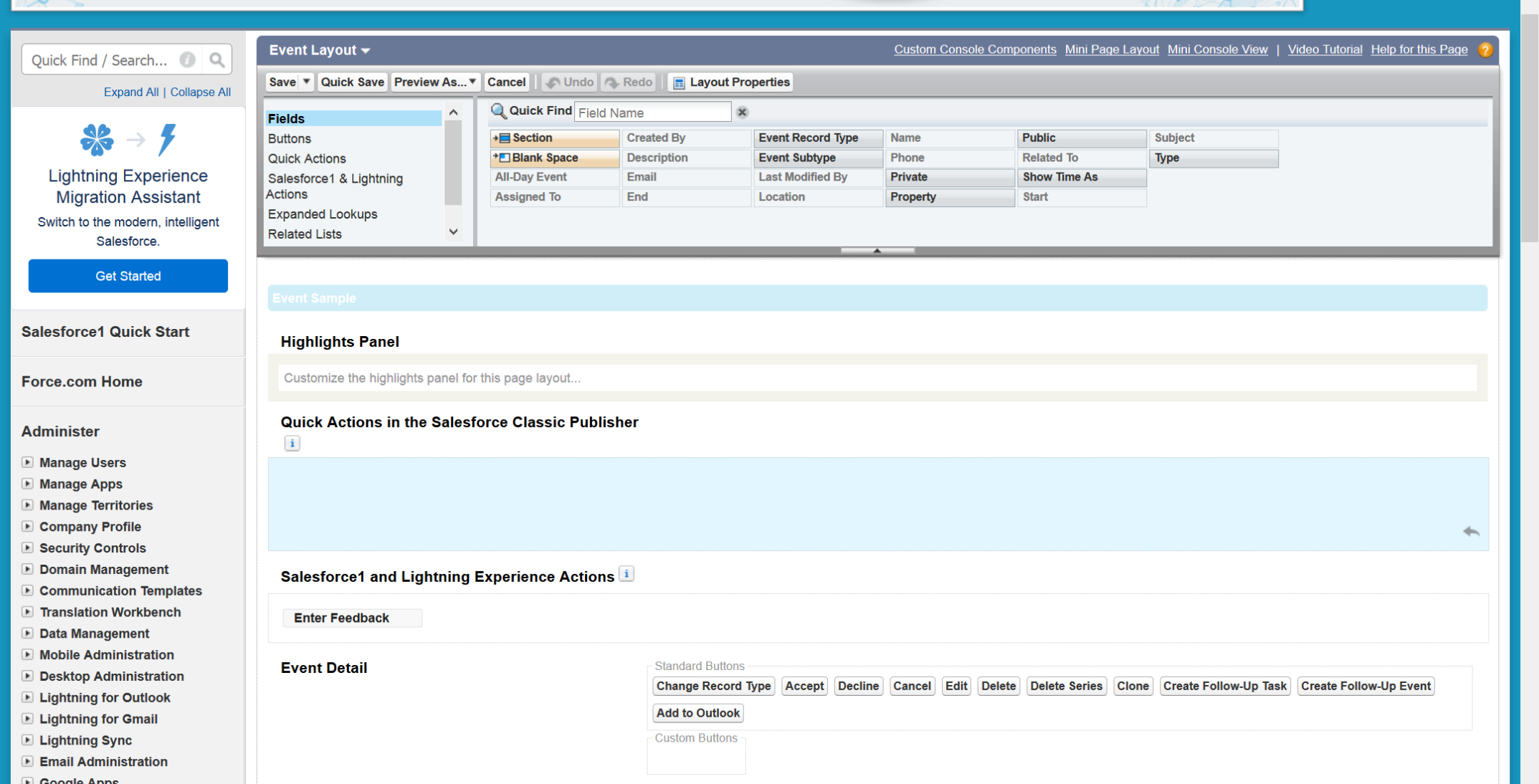Click the info icon beside Lightning Experience Actions
The image size is (1539, 784).
pyautogui.click(x=626, y=574)
